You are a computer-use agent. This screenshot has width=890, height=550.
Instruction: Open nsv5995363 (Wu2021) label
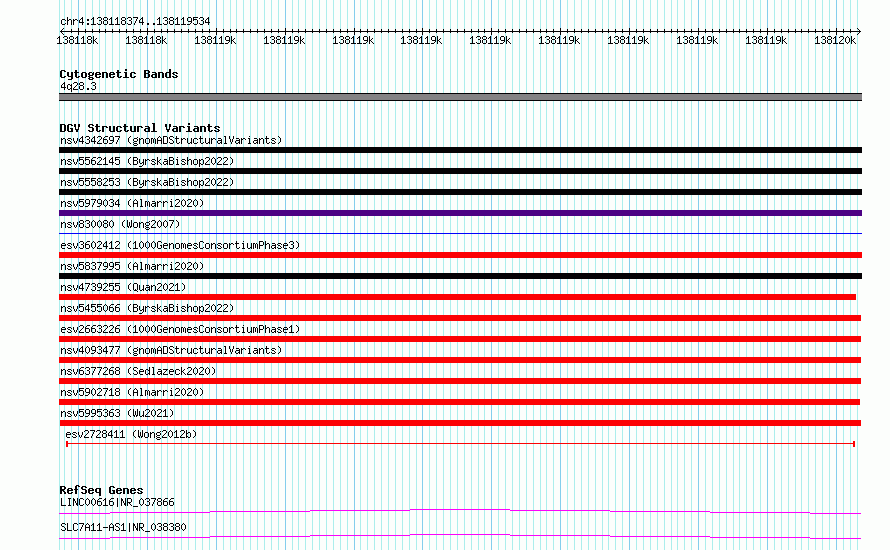117,413
